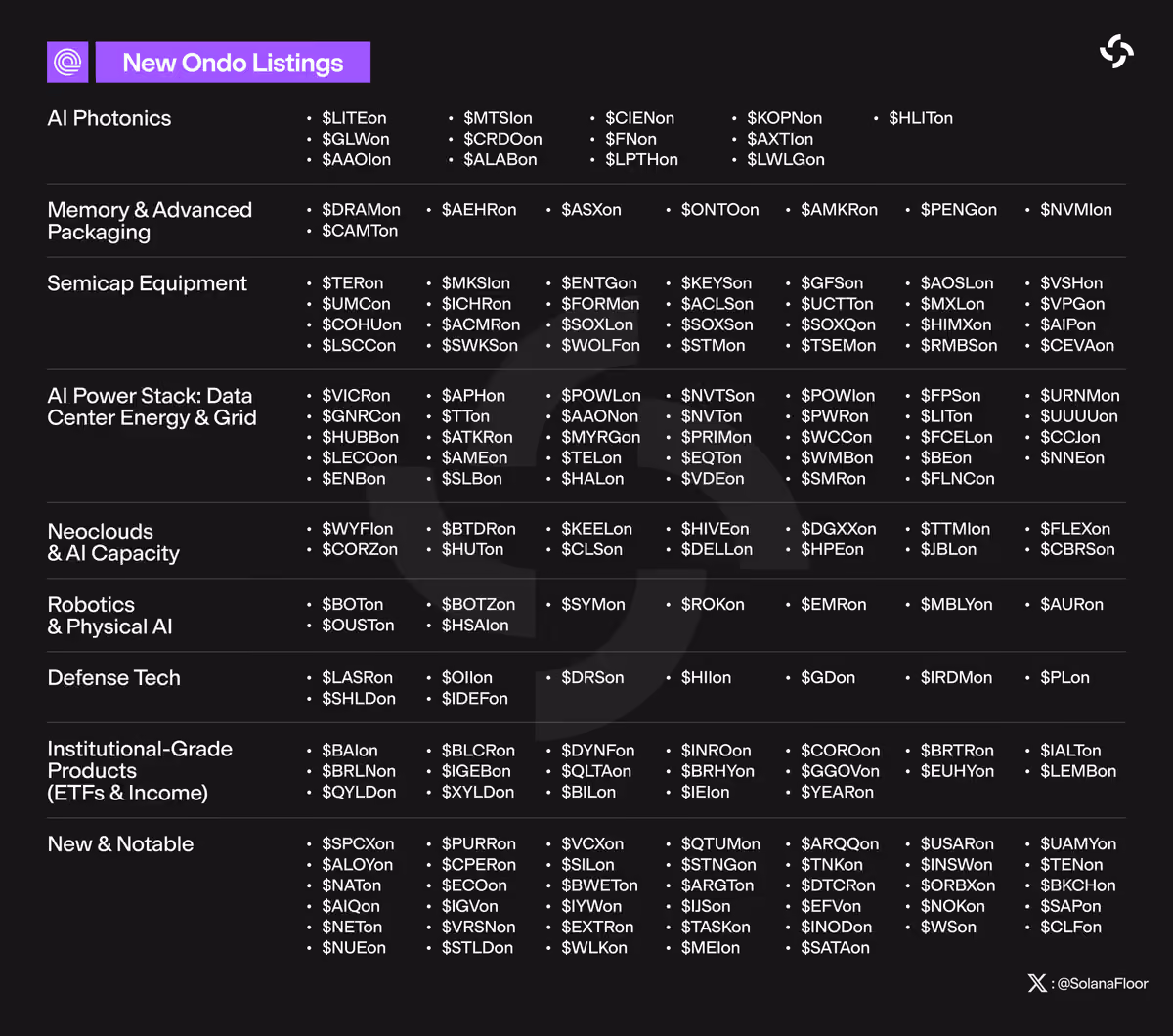The image size is (1173, 1036).
Task: Click the $HLITon ticker
Action: point(921,118)
